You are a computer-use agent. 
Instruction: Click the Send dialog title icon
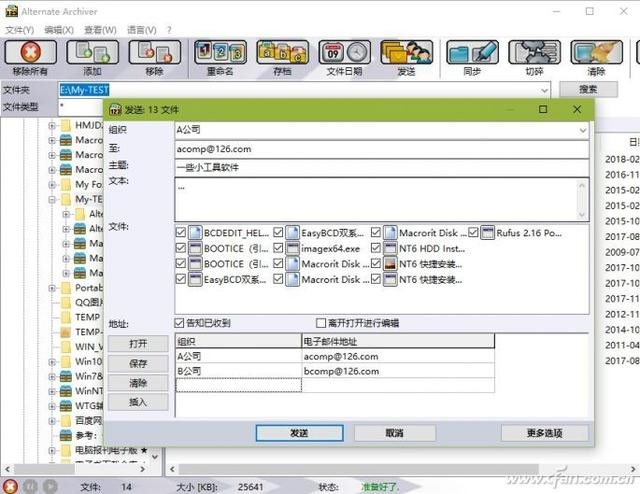click(116, 109)
